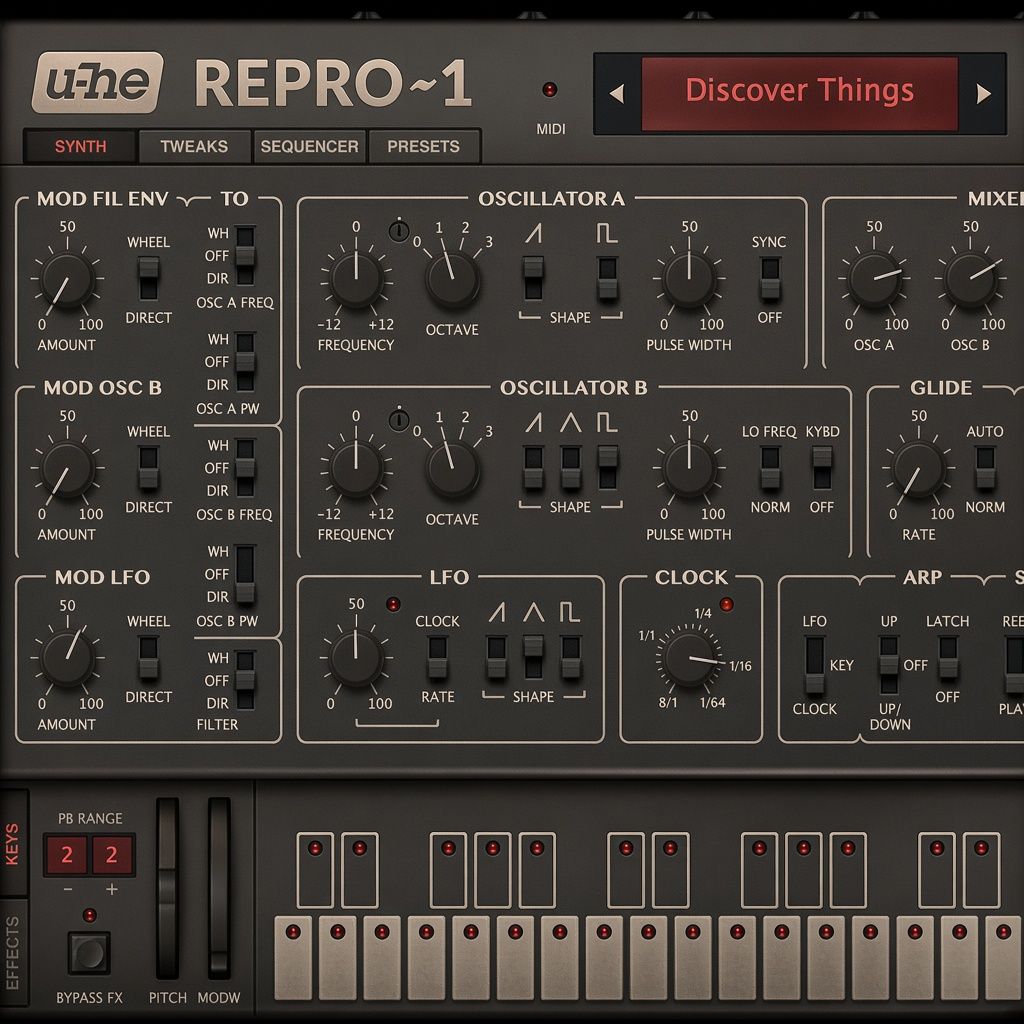The image size is (1024, 1024).
Task: Click Mixer OSC A level knob
Action: 874,280
